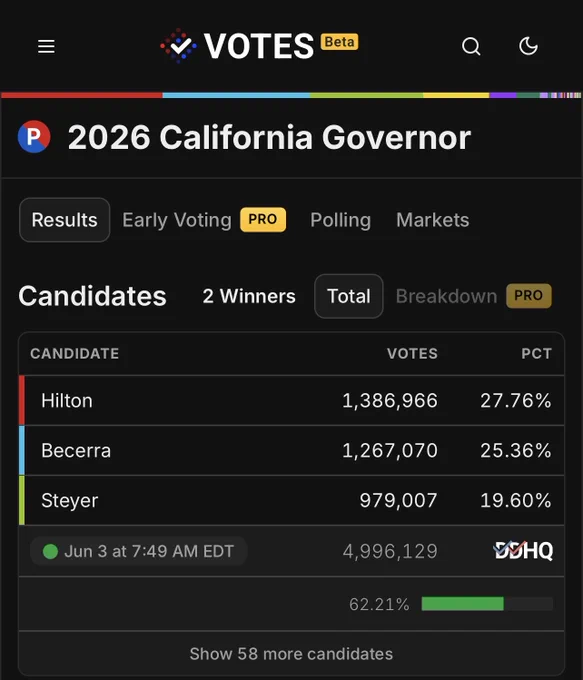The image size is (583, 680).
Task: Open the hamburger menu
Action: (46, 46)
